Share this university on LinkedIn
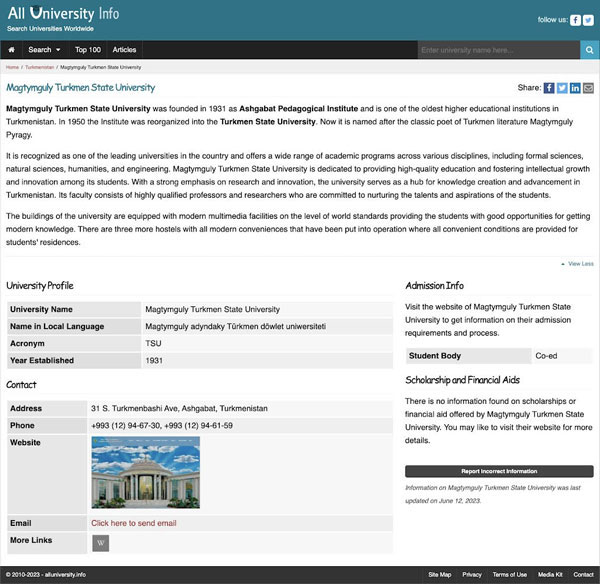 575,88
